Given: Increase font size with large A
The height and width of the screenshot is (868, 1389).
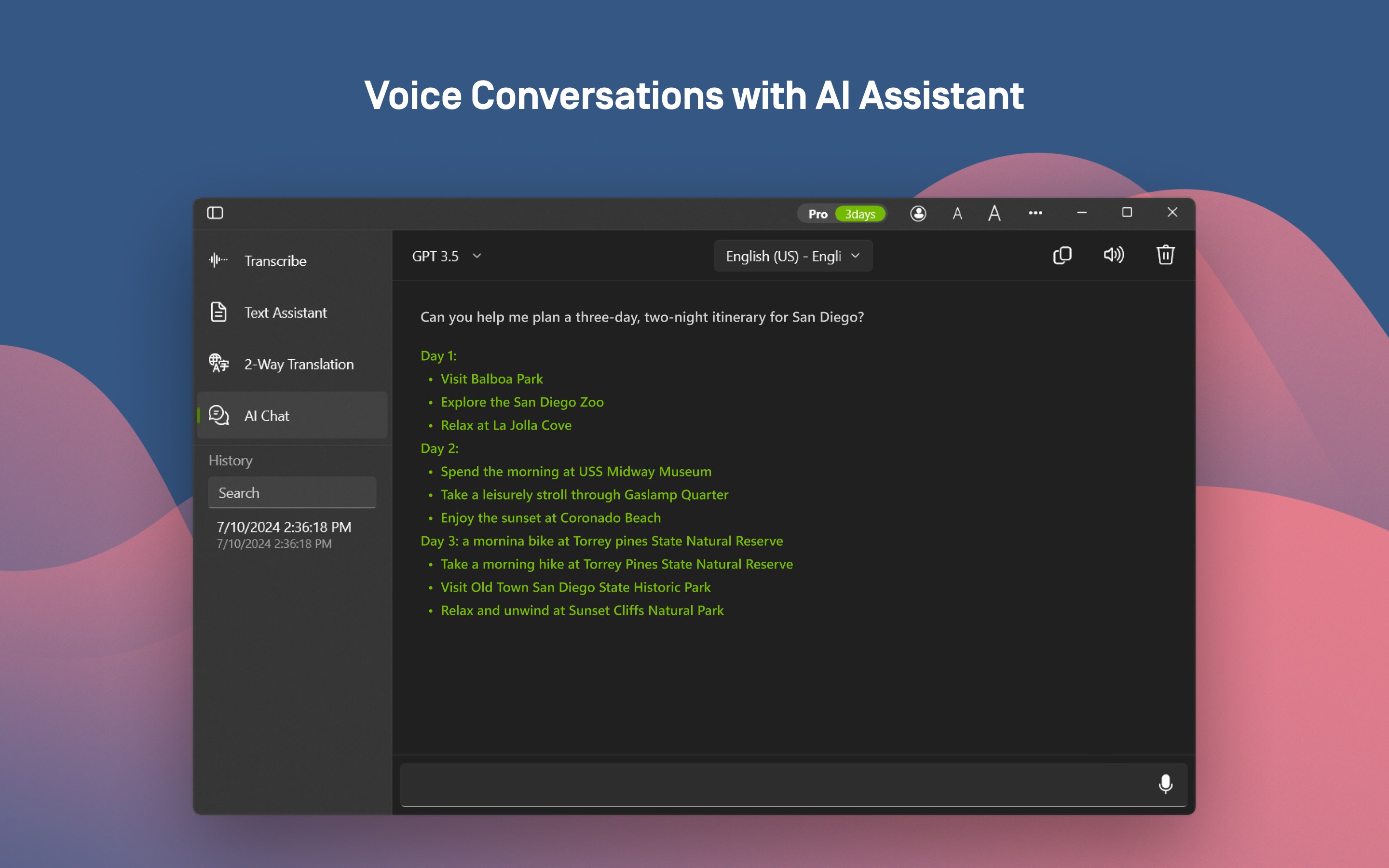Looking at the screenshot, I should click(x=994, y=214).
